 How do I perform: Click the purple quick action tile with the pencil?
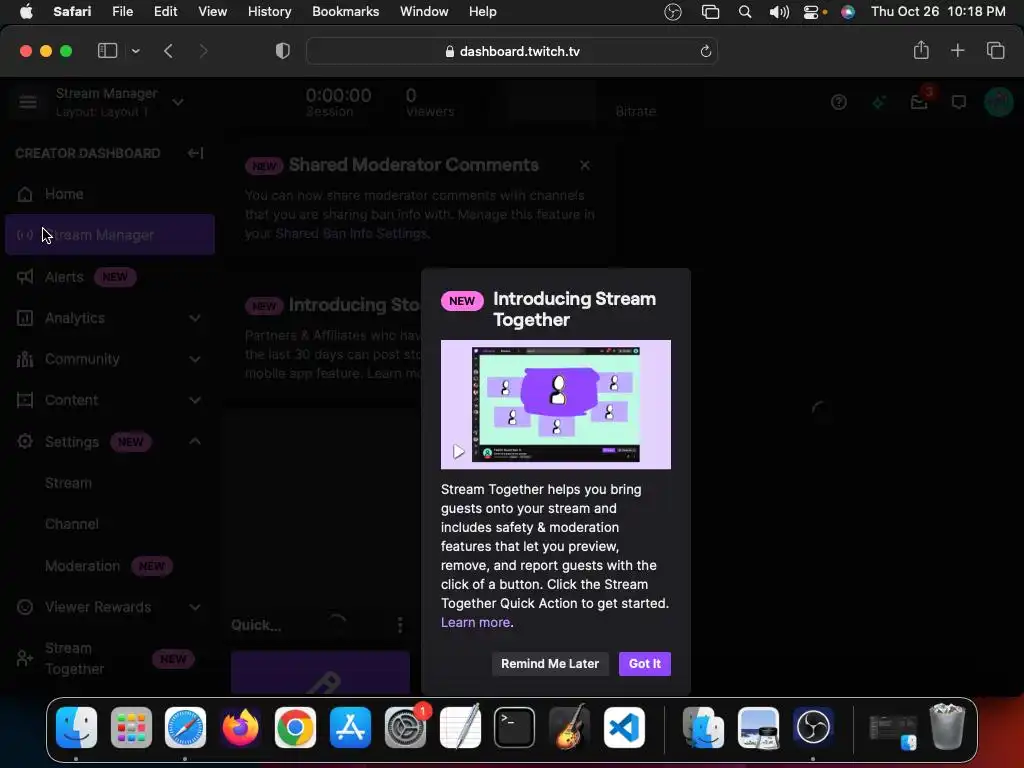(320, 672)
